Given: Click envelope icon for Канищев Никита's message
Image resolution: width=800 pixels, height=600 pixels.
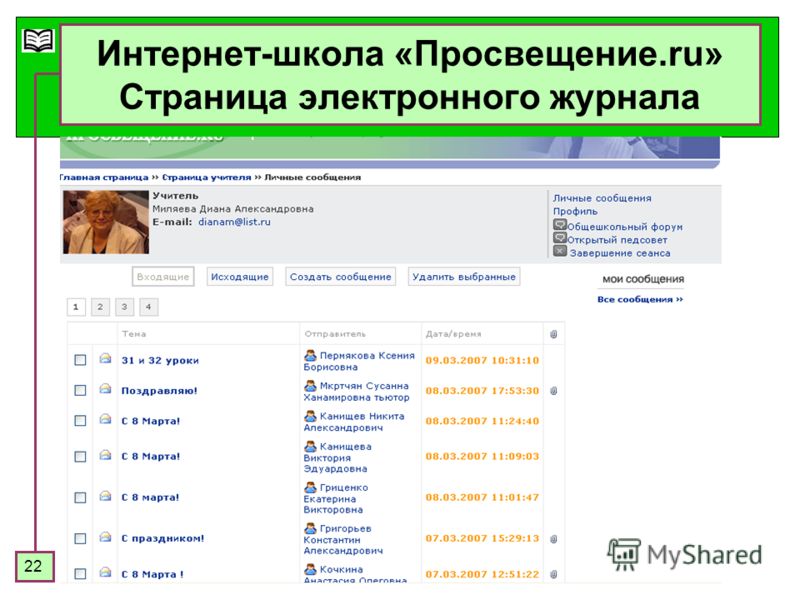Looking at the screenshot, I should click(x=105, y=419).
